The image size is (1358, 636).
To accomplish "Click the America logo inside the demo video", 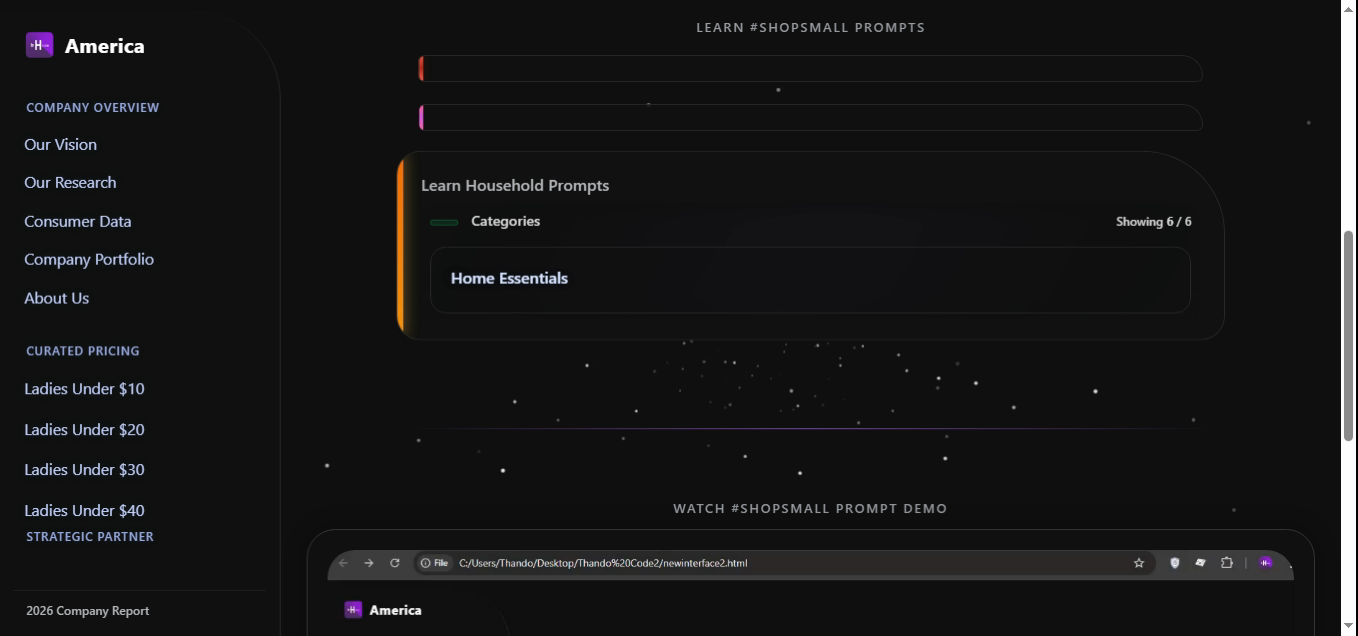I will [x=353, y=610].
